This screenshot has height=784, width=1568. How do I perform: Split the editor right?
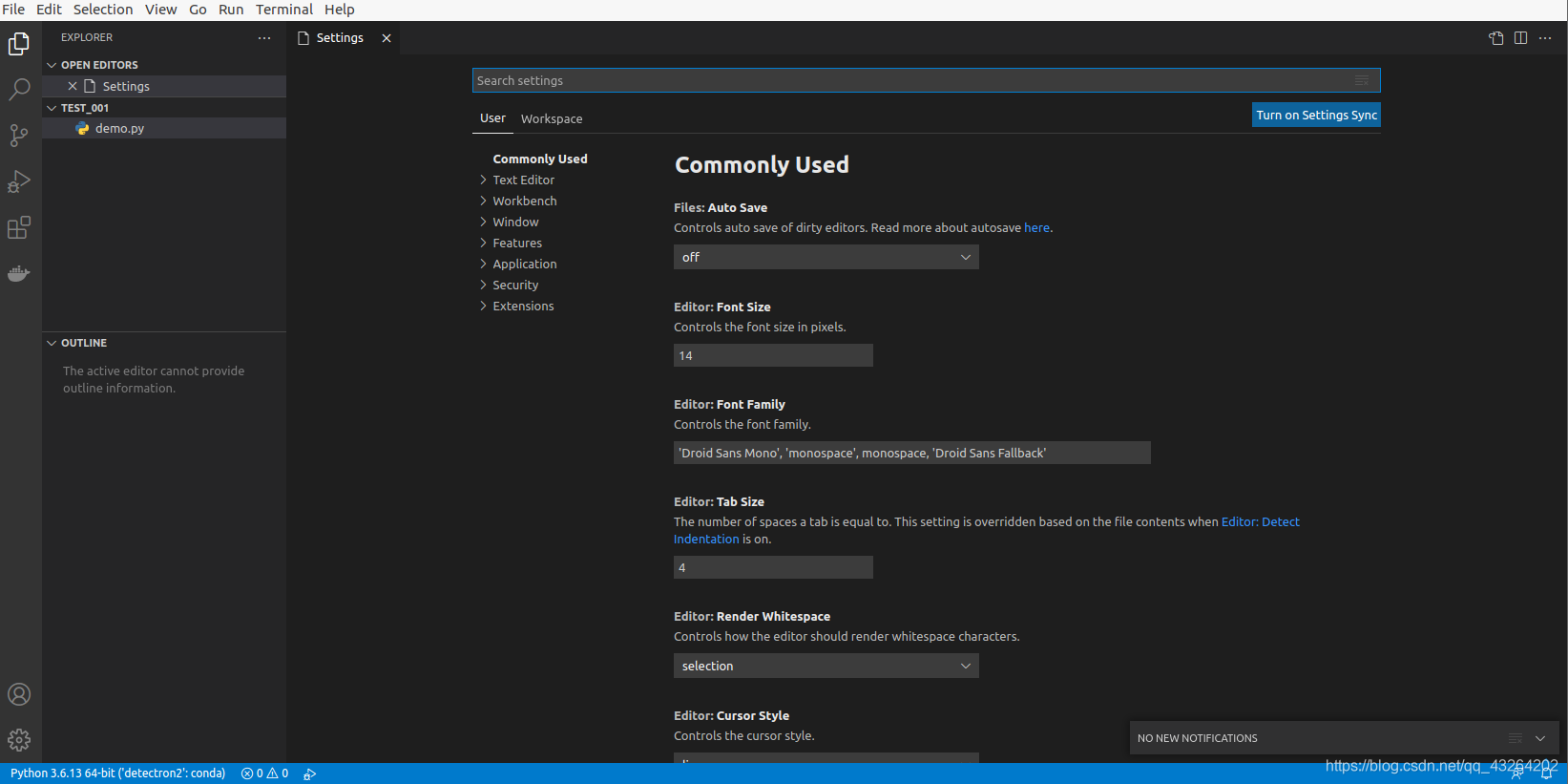[x=1520, y=38]
